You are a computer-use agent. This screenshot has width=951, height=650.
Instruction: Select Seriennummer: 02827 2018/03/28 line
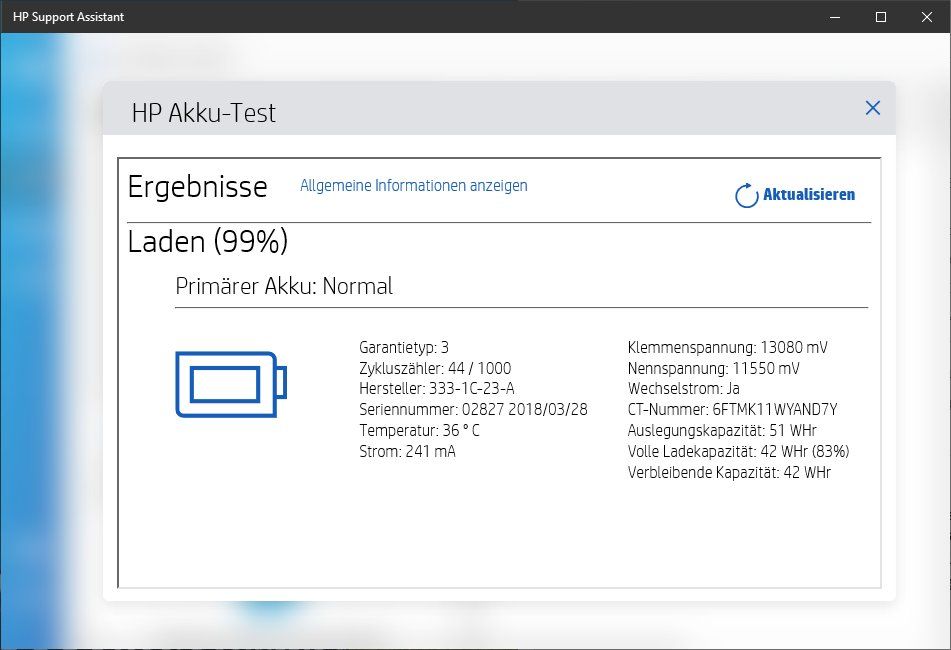click(473, 409)
